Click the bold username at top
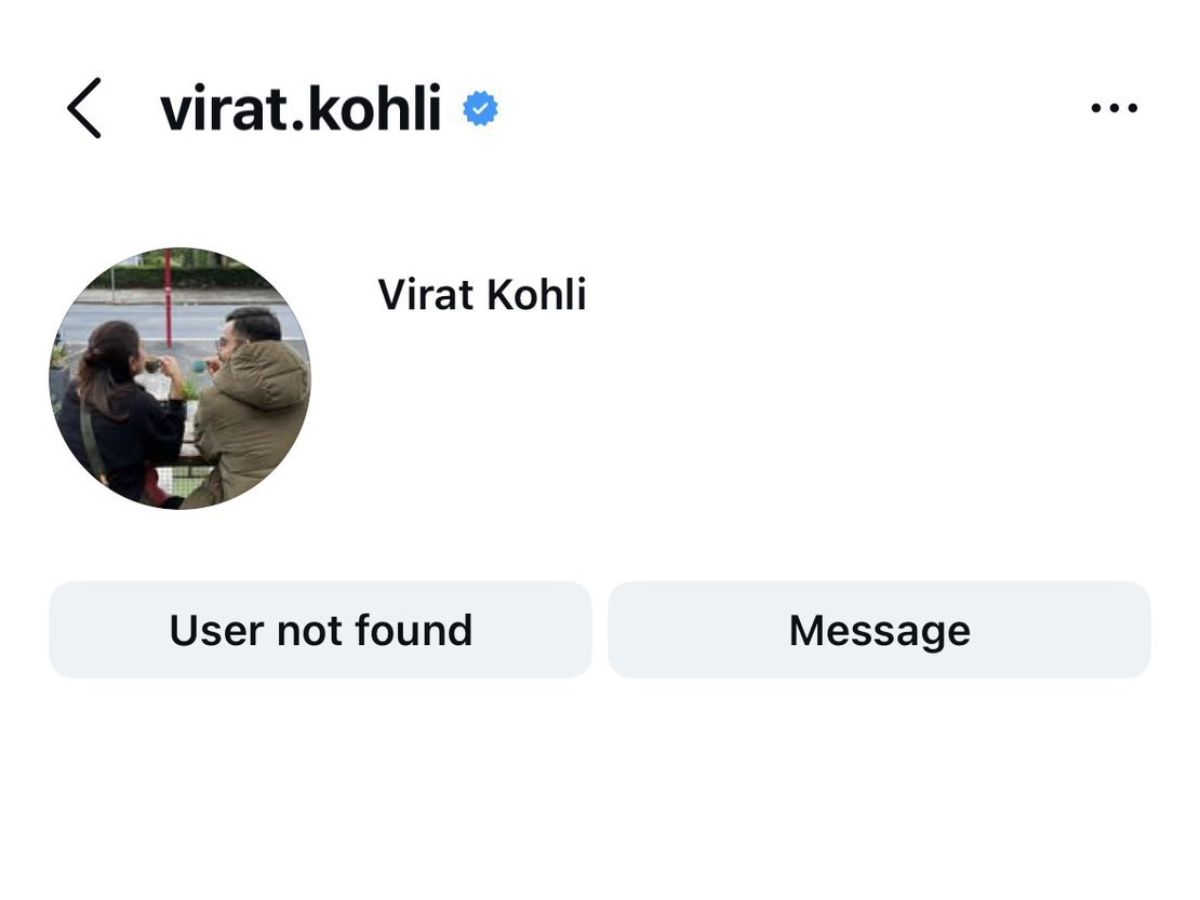This screenshot has height=900, width=1200. 300,109
